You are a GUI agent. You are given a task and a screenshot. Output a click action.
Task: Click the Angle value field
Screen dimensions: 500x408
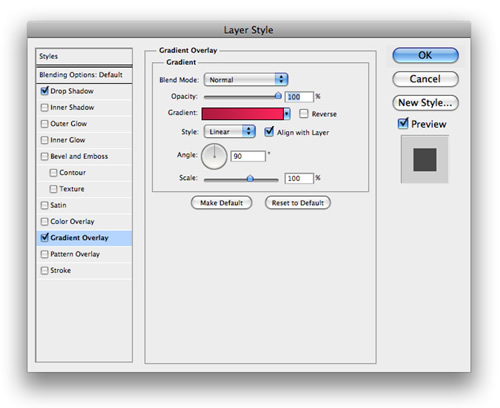pyautogui.click(x=248, y=156)
